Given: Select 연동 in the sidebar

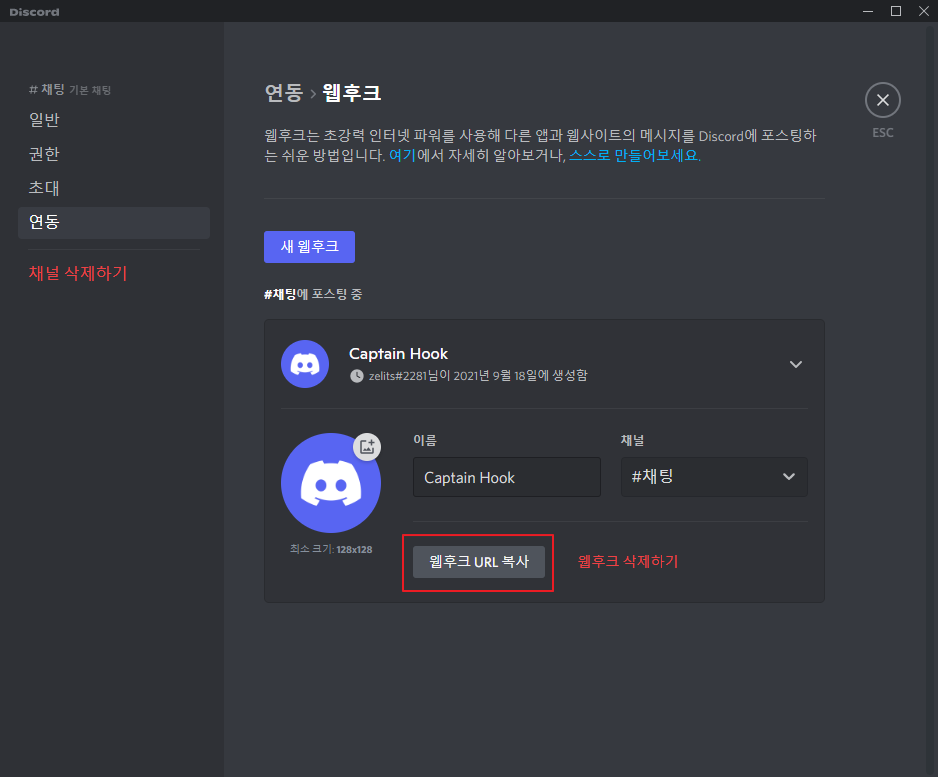Looking at the screenshot, I should (114, 223).
